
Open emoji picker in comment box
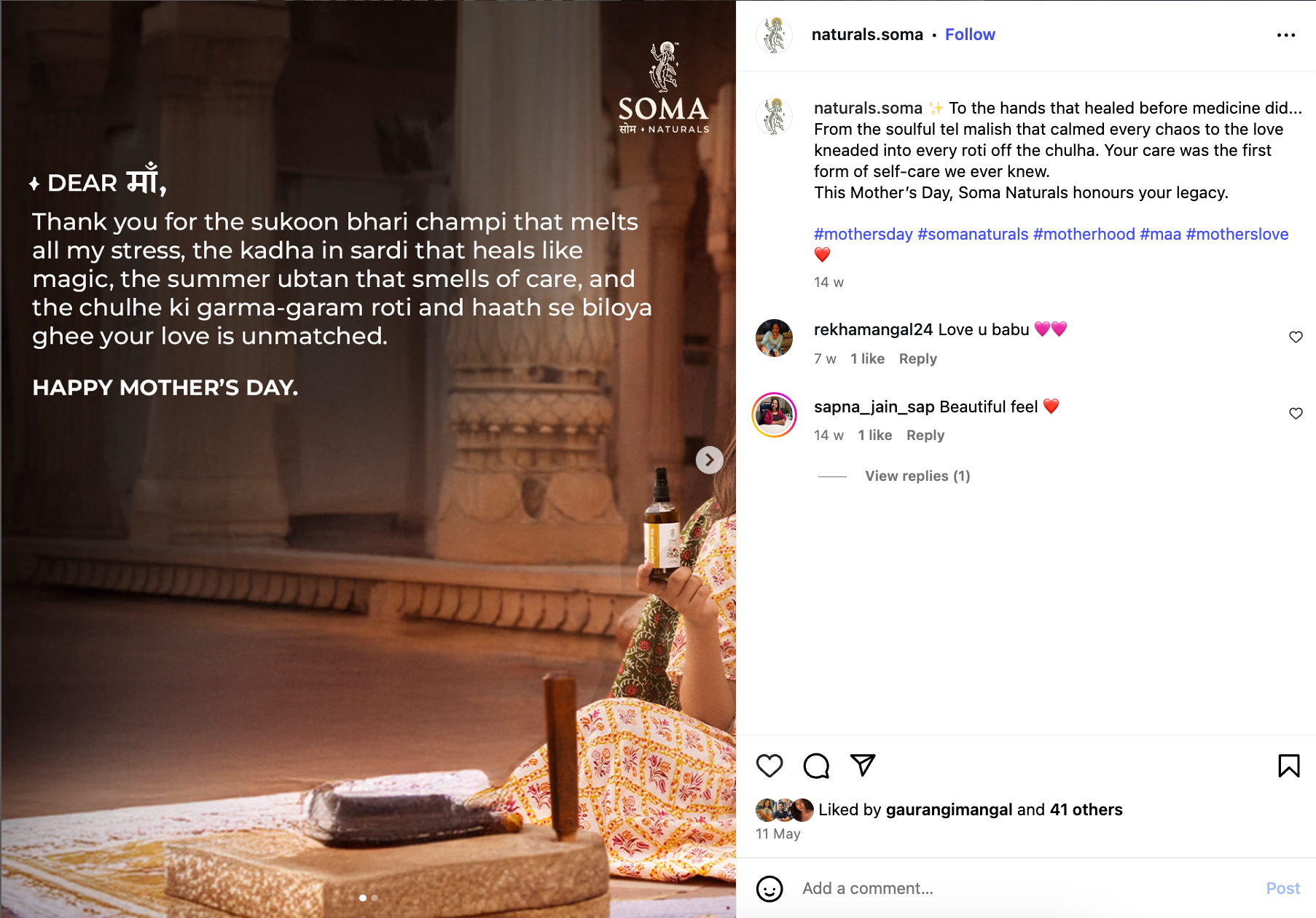[769, 889]
